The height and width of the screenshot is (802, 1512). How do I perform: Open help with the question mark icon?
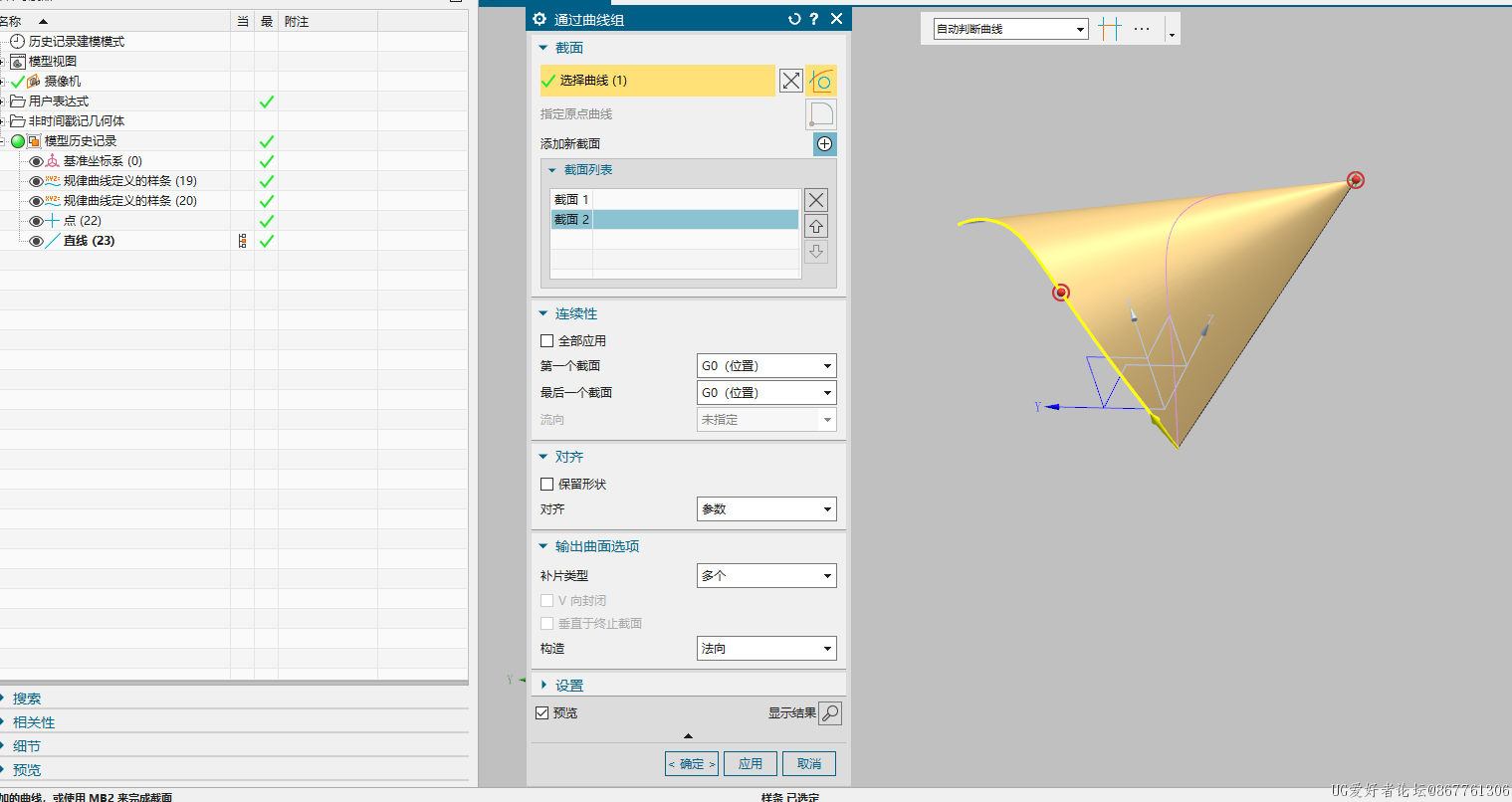[814, 19]
